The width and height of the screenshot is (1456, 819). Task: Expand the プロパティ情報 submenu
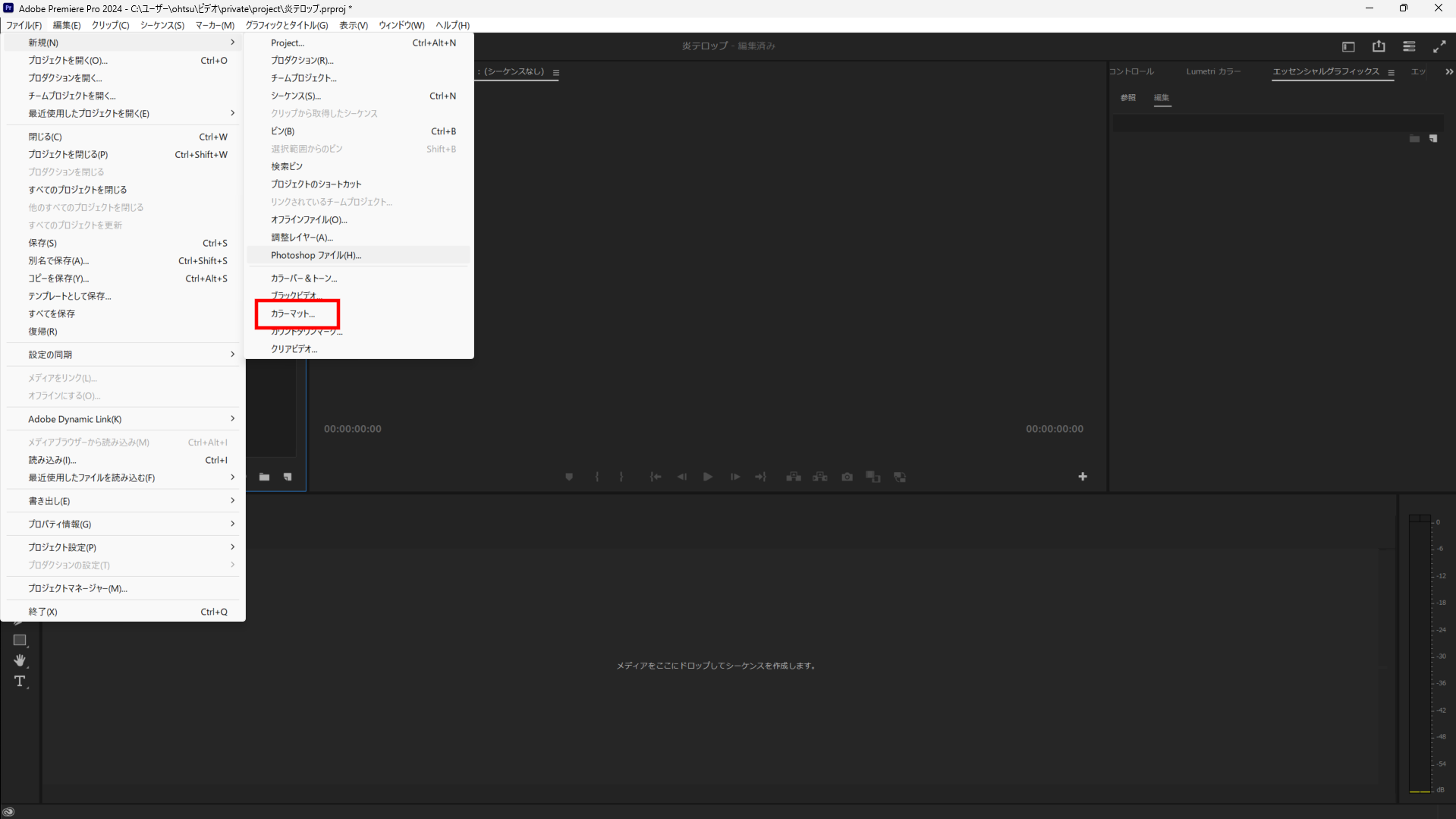123,524
